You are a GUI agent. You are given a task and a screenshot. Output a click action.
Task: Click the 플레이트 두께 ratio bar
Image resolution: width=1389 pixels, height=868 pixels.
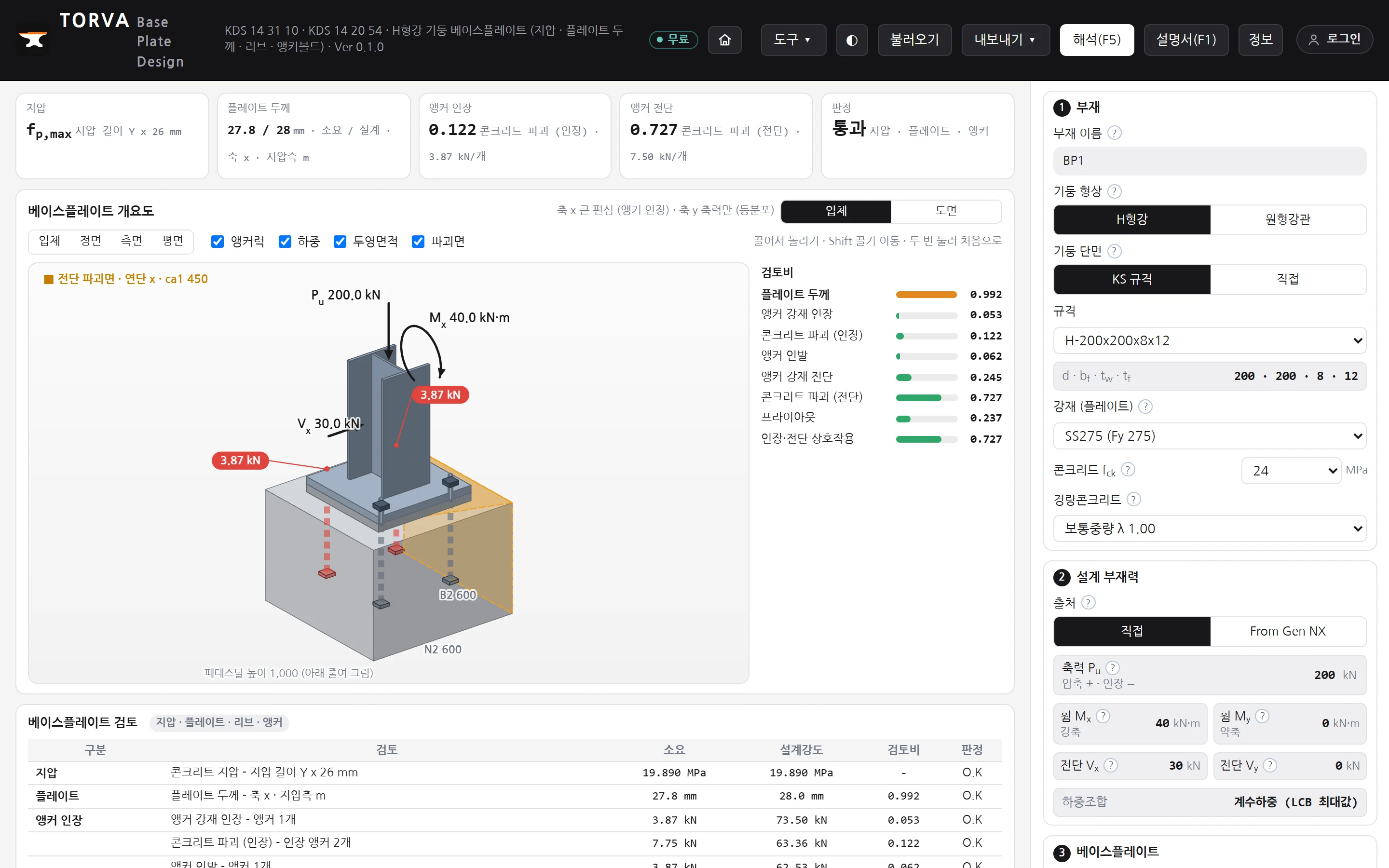click(x=926, y=295)
